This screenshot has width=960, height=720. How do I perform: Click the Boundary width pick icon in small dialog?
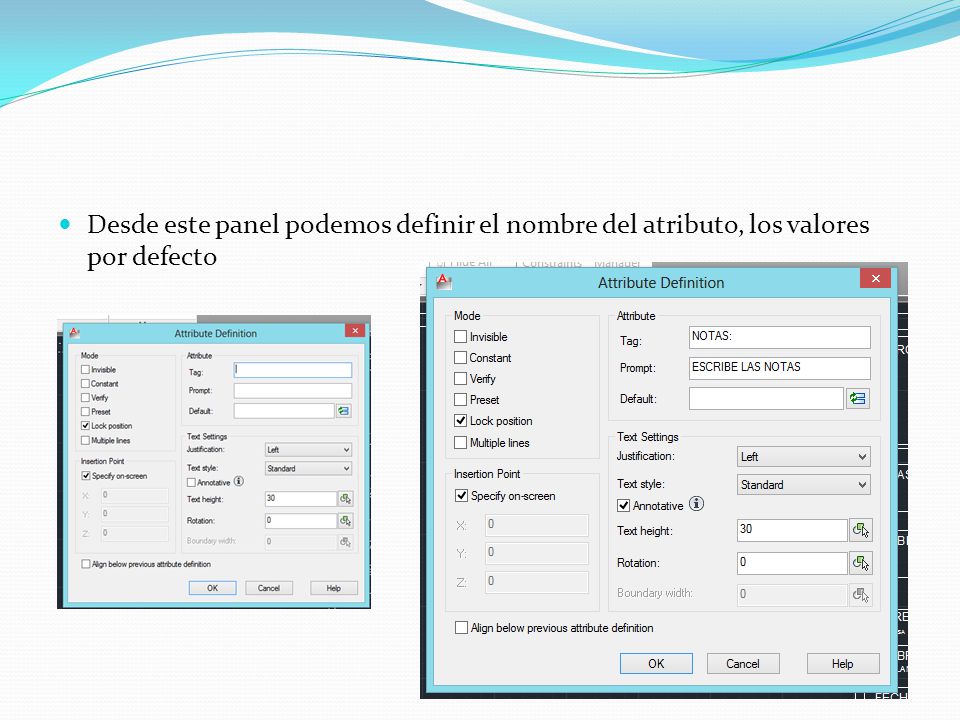[345, 542]
